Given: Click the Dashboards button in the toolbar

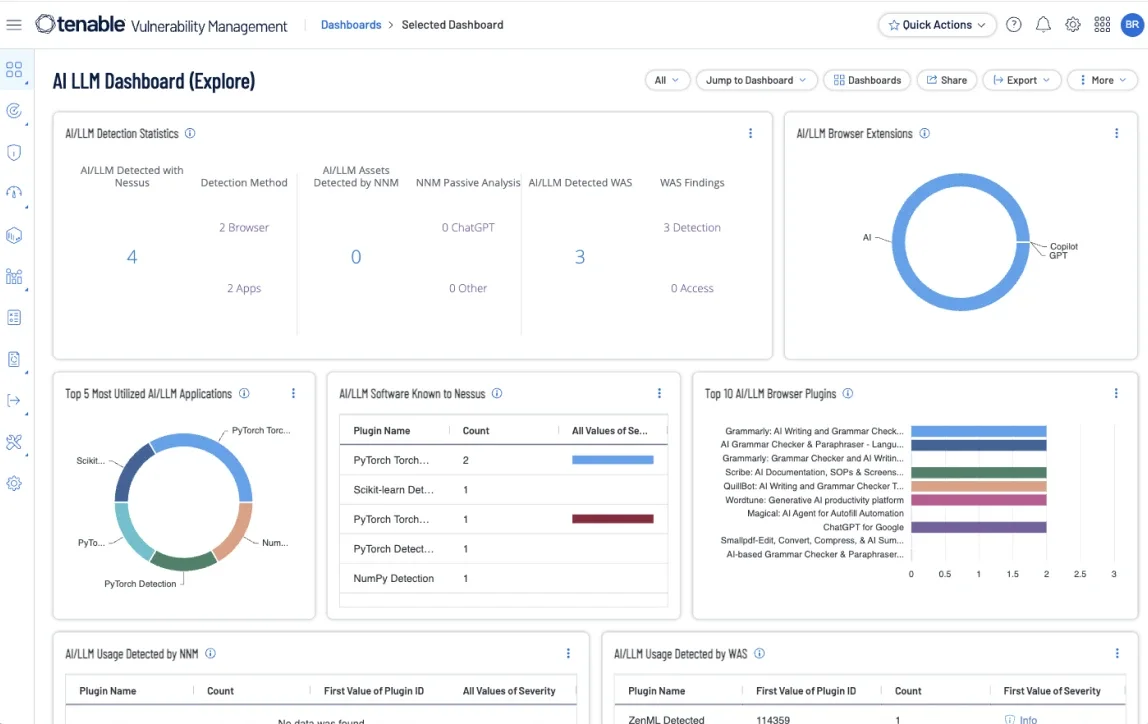Looking at the screenshot, I should [x=867, y=81].
